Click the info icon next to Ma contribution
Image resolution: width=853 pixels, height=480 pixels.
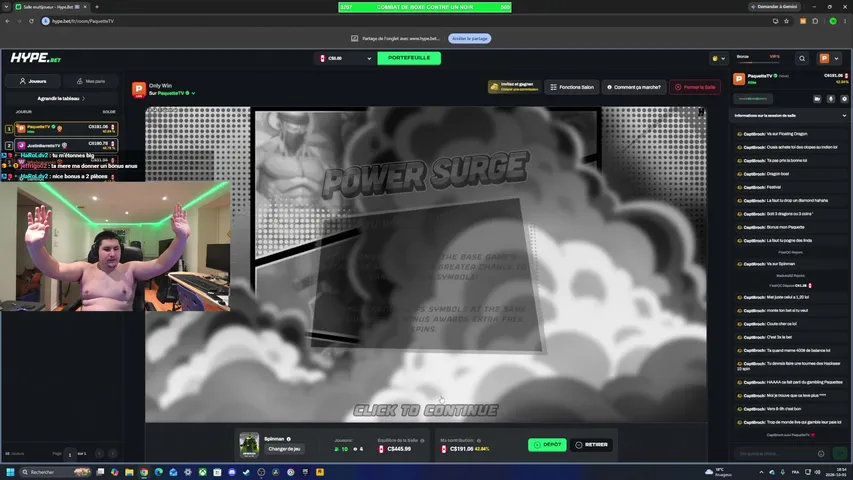479,441
